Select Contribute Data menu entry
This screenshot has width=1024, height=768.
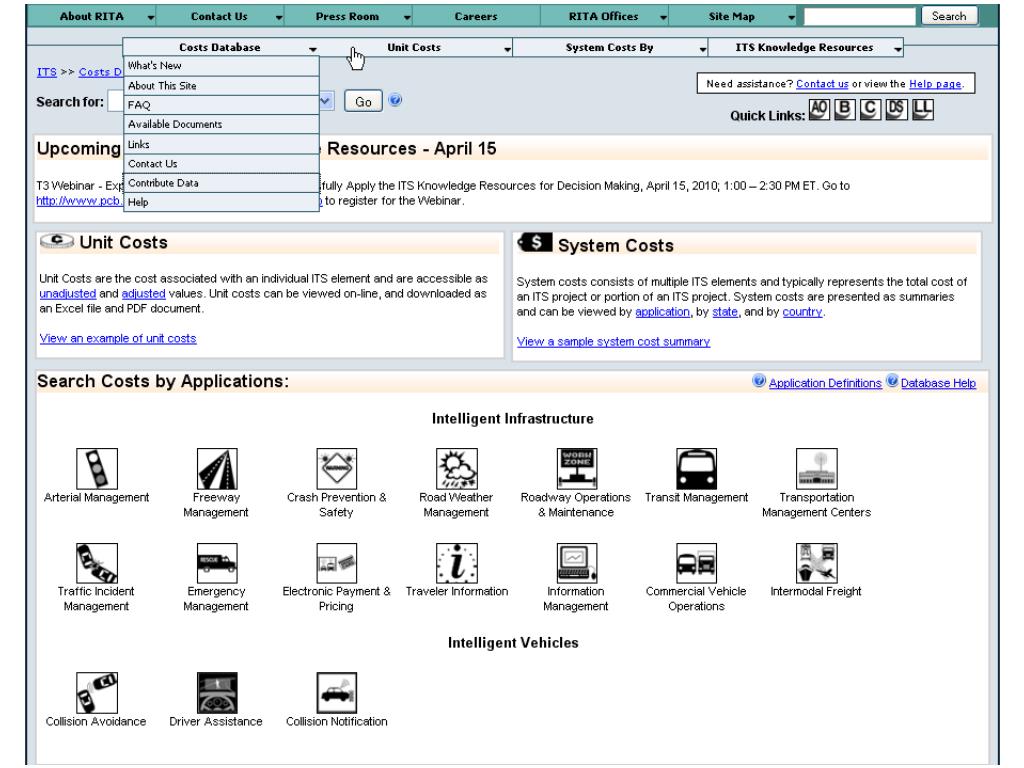[x=221, y=183]
